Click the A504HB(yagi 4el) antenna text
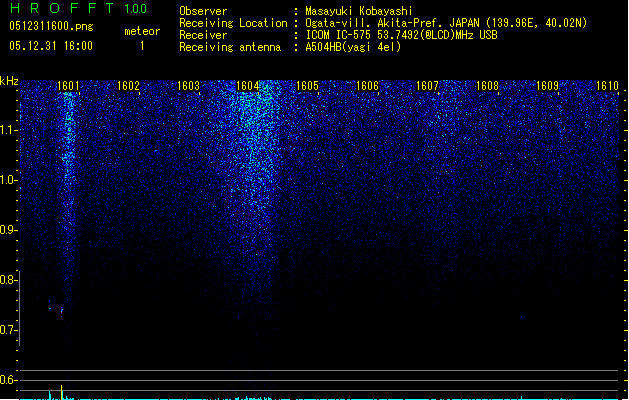The height and width of the screenshot is (400, 629). point(353,47)
